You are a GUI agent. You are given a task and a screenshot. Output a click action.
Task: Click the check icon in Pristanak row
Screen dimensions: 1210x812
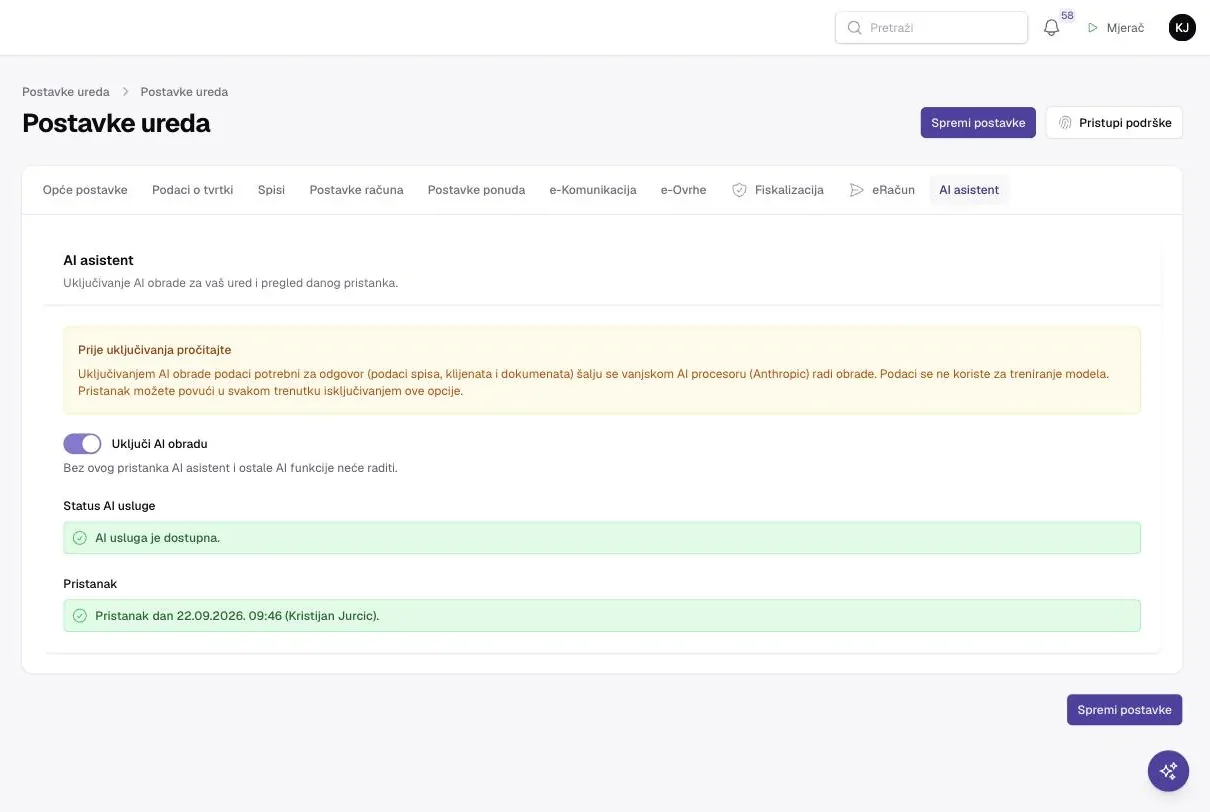[80, 616]
